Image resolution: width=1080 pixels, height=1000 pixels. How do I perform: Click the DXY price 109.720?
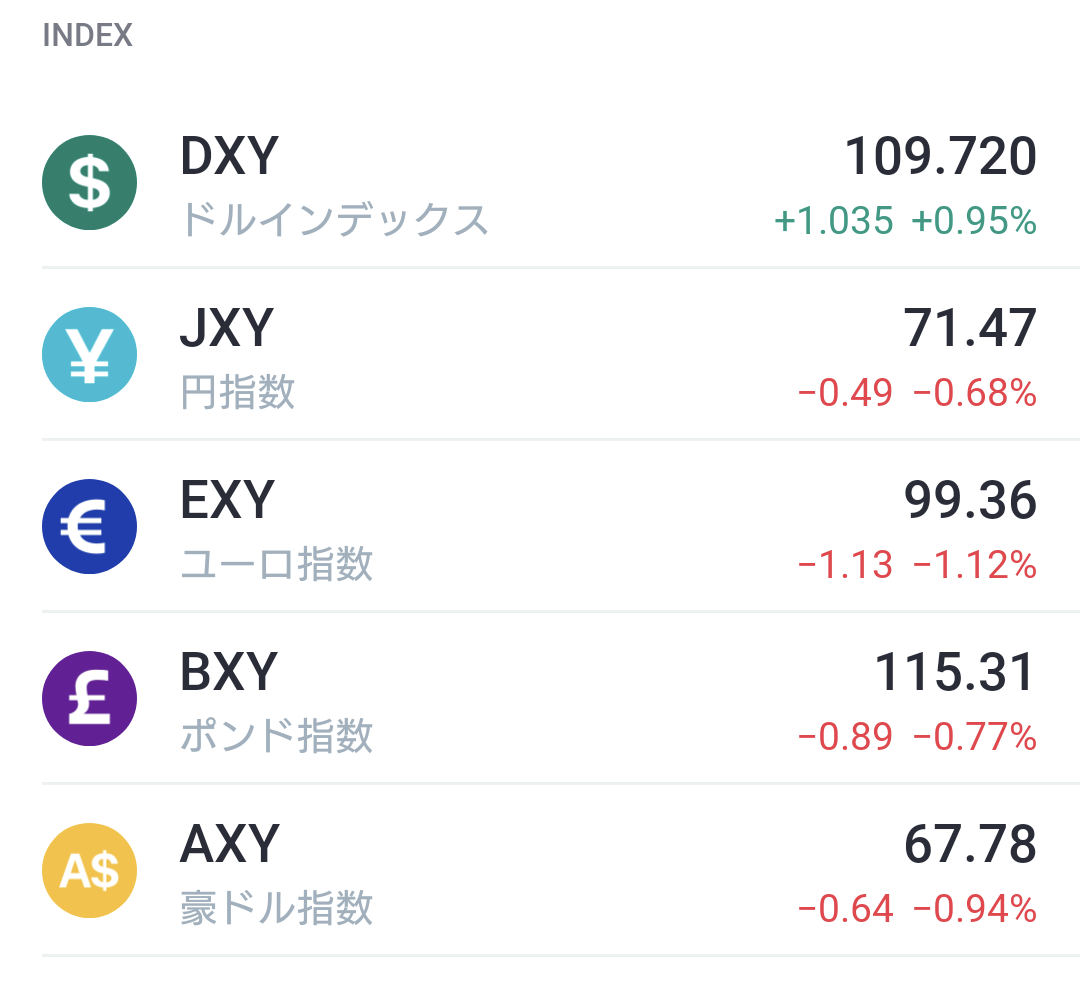tap(940, 156)
